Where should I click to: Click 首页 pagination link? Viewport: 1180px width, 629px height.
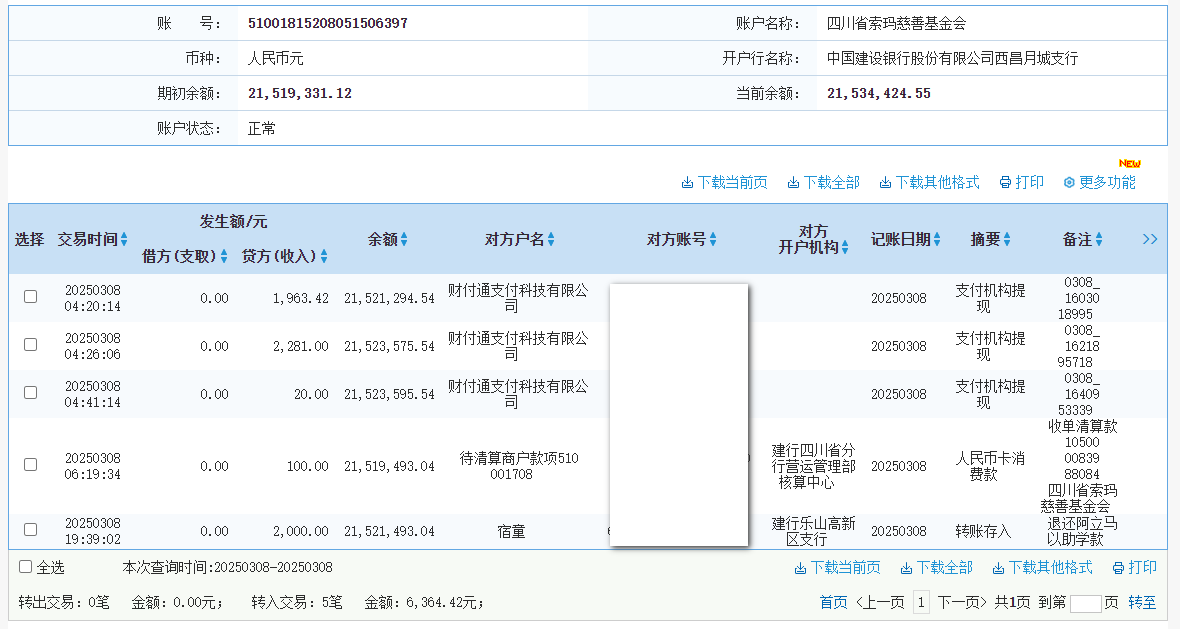[x=833, y=602]
